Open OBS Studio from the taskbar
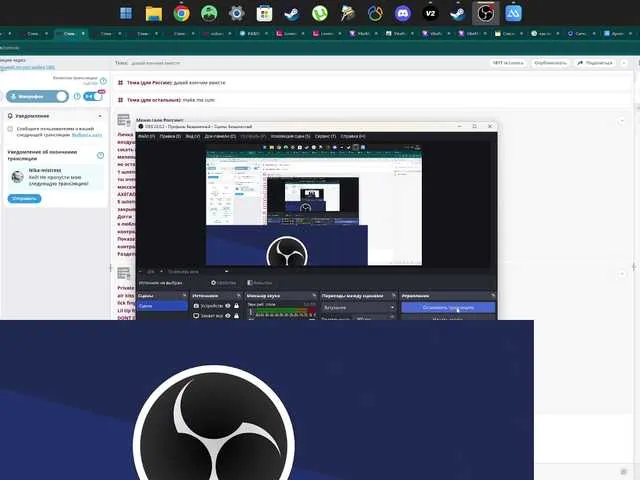Screen dimensions: 640x480 [x=484, y=14]
